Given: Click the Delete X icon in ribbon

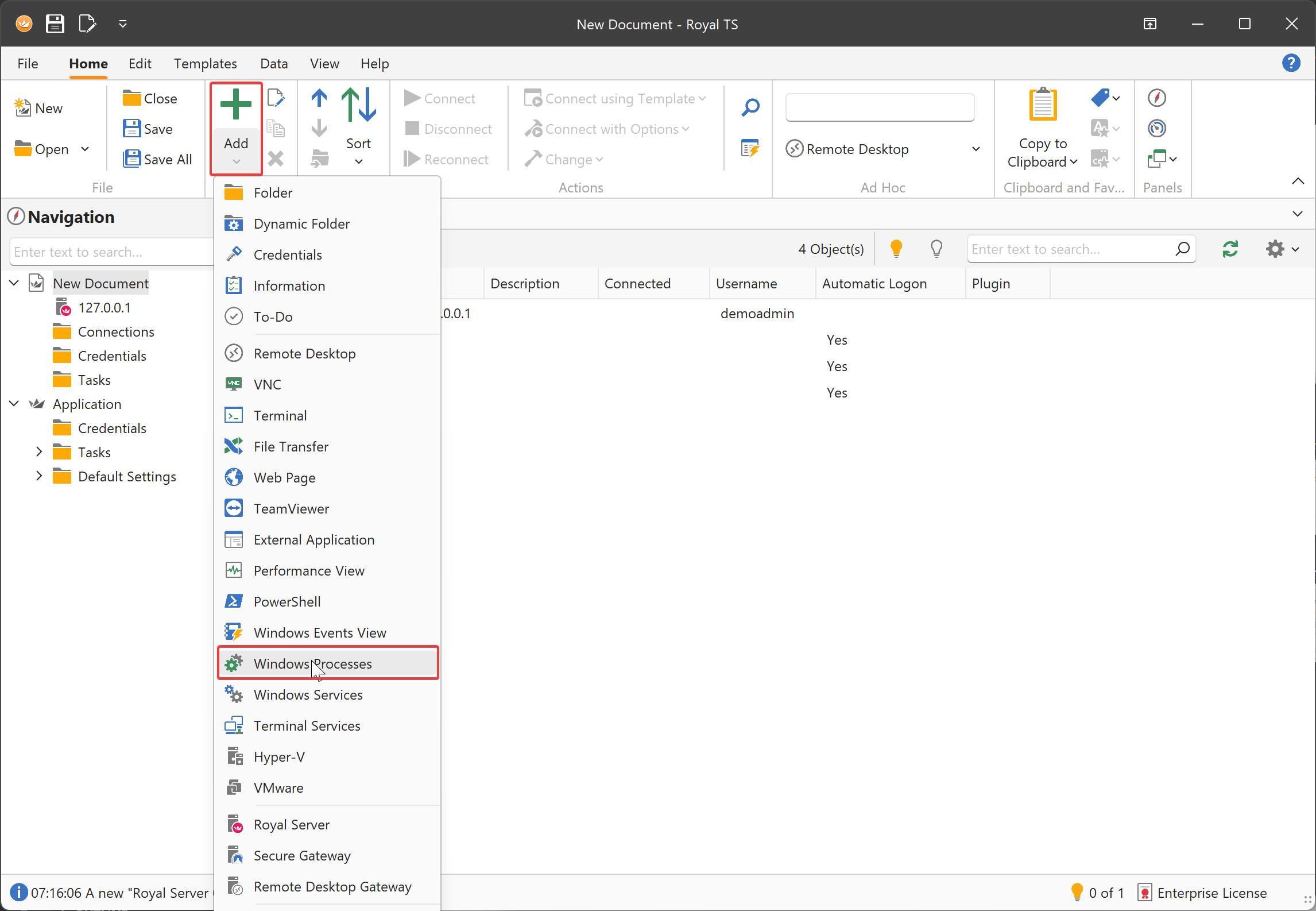Looking at the screenshot, I should [276, 159].
